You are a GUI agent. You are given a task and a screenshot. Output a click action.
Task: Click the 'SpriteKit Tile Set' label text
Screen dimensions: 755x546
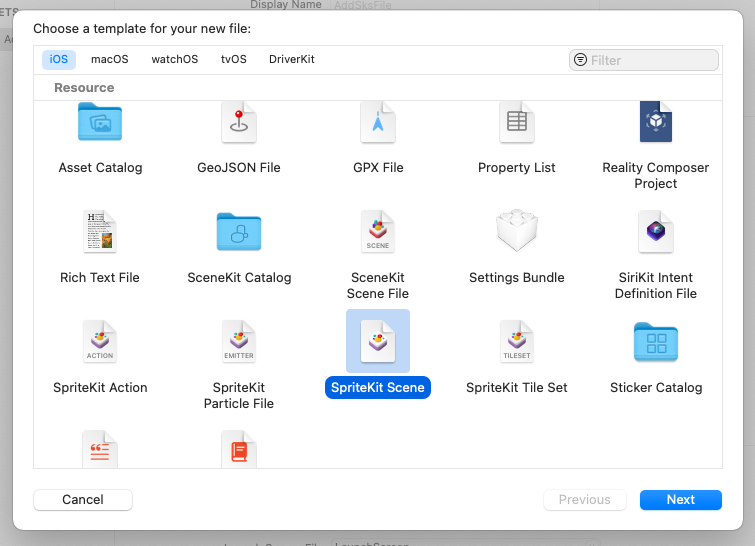tap(517, 388)
